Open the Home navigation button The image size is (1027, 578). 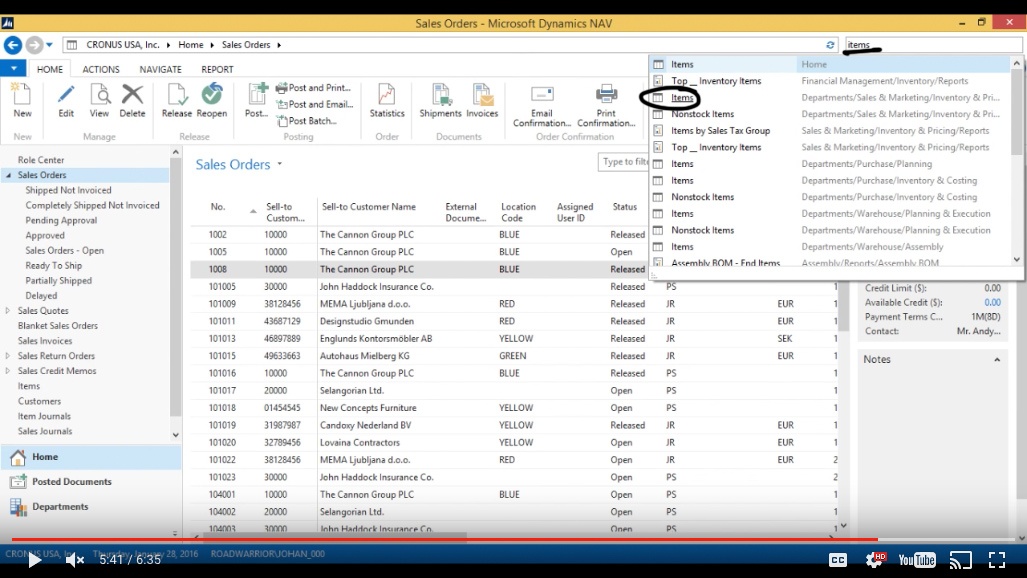coord(90,457)
